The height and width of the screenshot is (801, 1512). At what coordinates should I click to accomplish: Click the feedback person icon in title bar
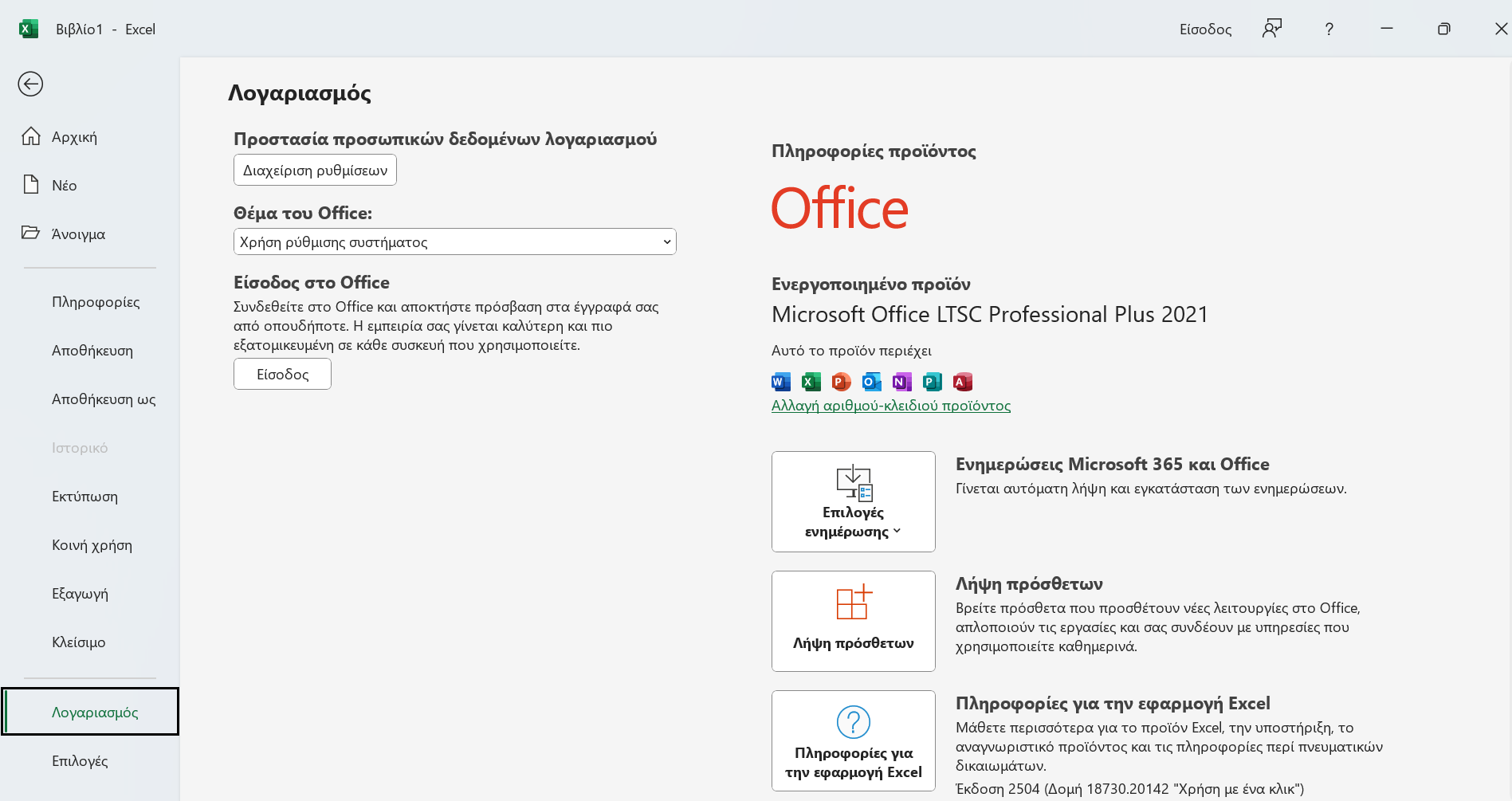tap(1272, 29)
